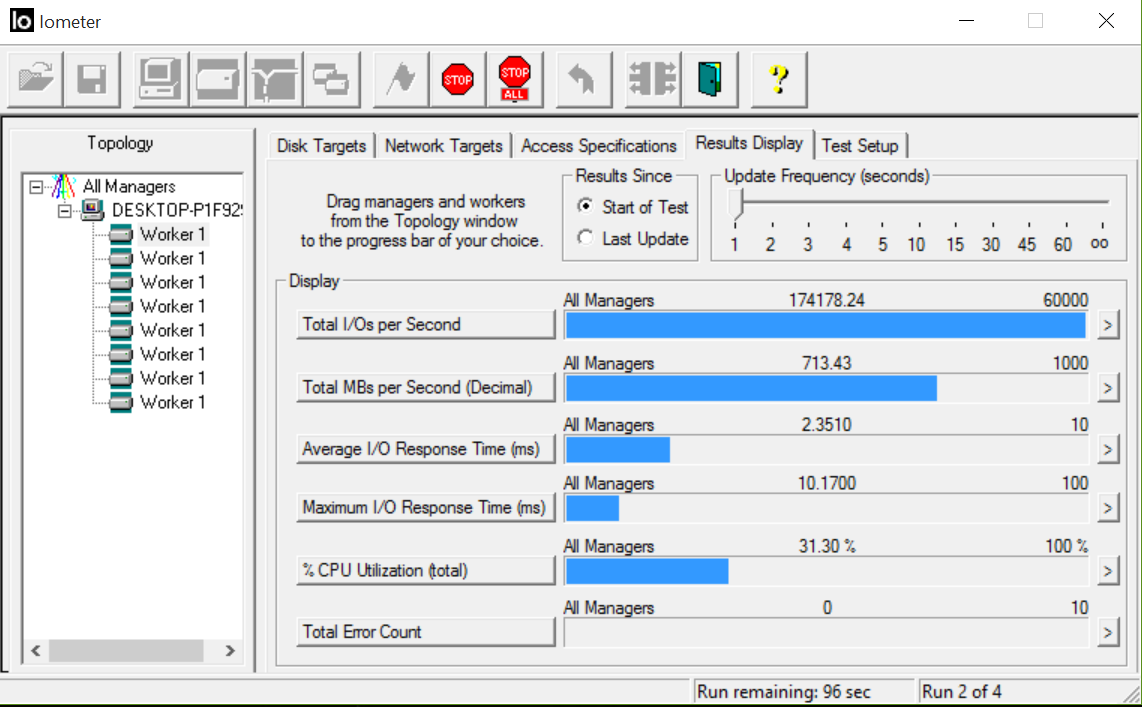This screenshot has width=1142, height=707.
Task: Open arrow next to % CPU Utilization bar
Action: 1107,571
